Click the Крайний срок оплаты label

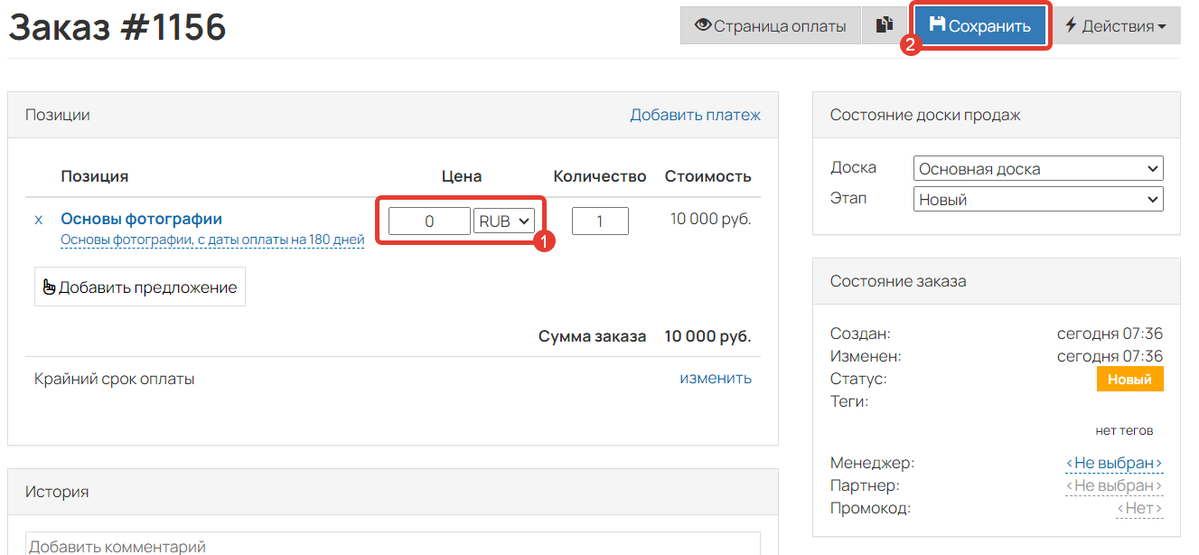tap(114, 378)
